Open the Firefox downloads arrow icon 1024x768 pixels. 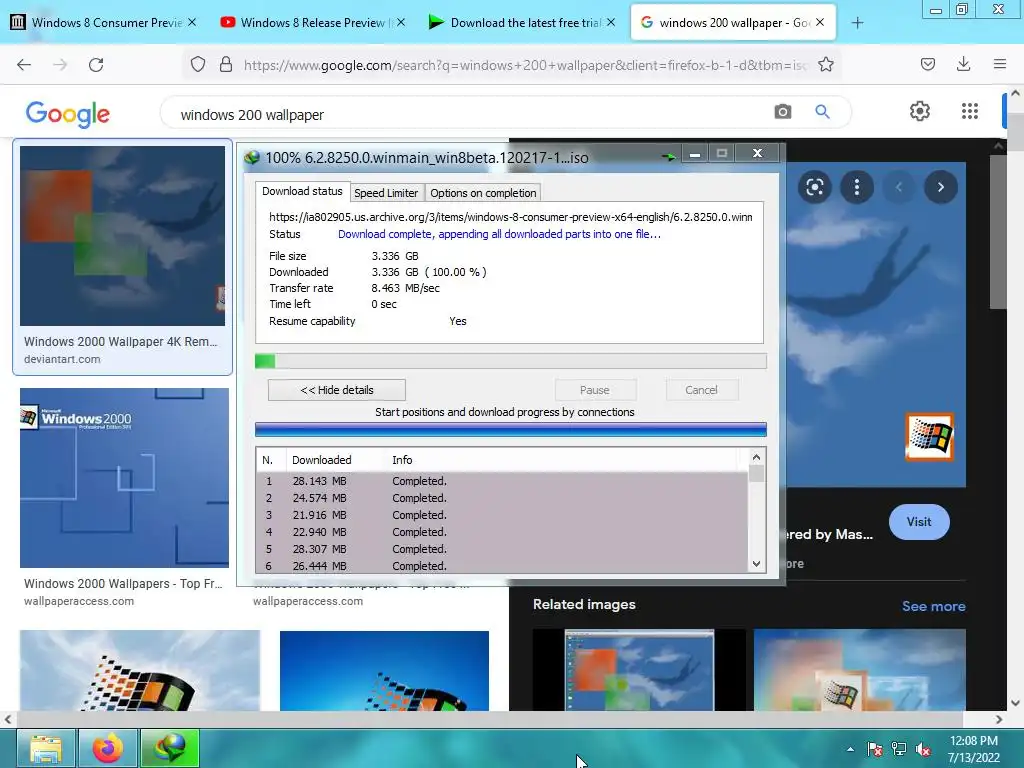[963, 64]
